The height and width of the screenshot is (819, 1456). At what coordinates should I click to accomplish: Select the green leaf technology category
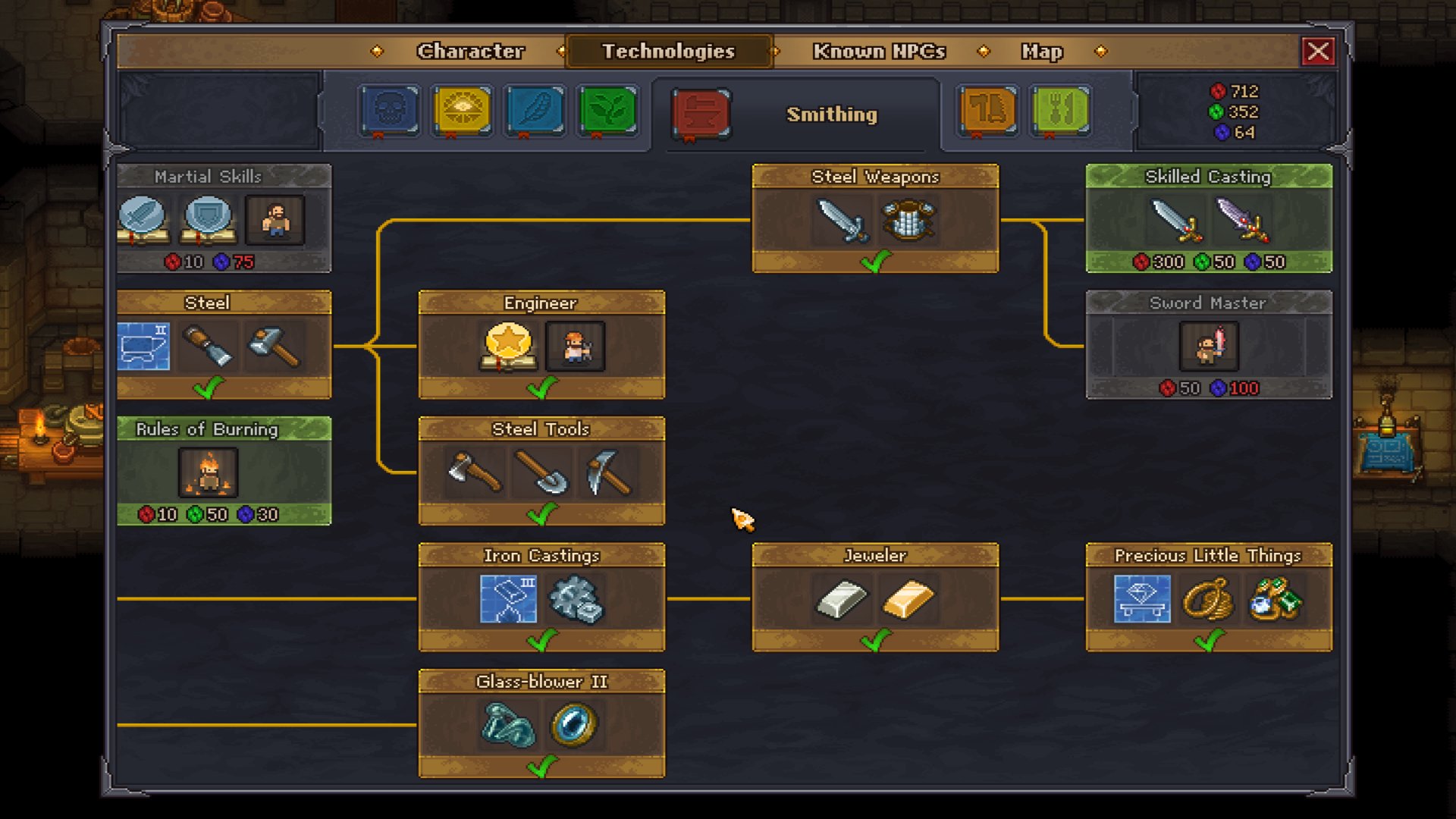pyautogui.click(x=607, y=111)
